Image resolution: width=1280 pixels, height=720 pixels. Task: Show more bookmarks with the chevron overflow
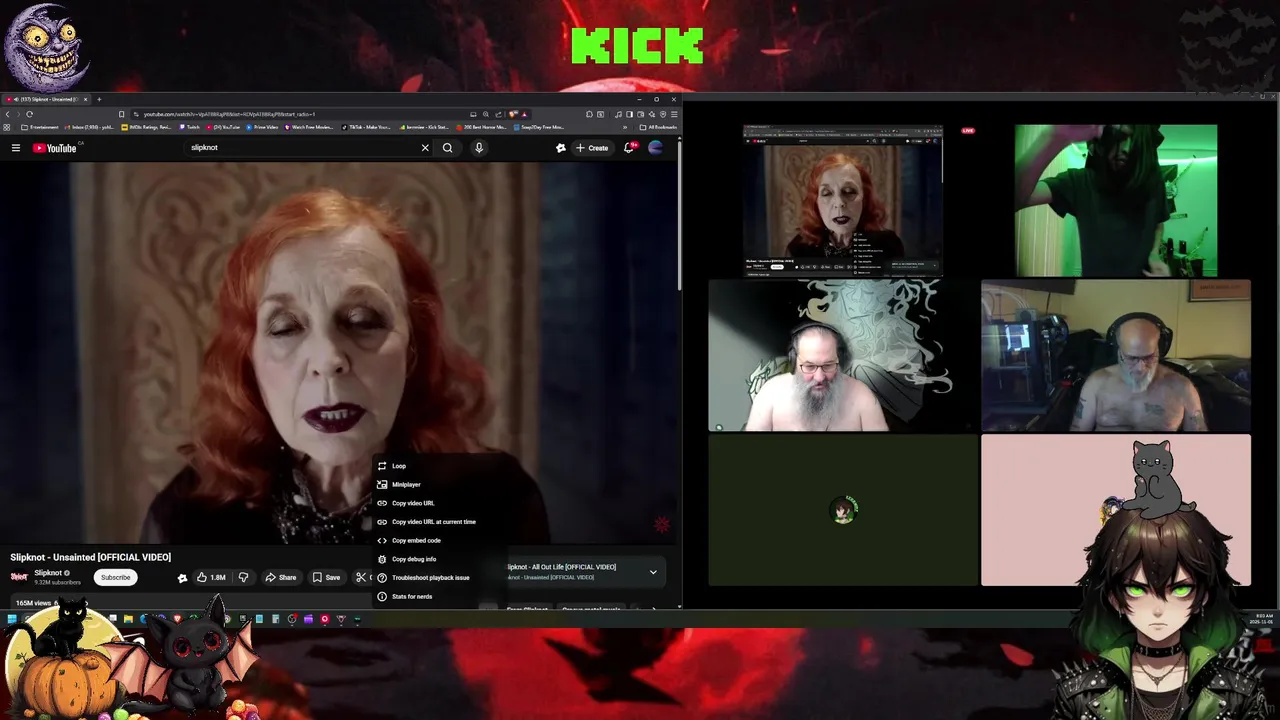(x=626, y=127)
